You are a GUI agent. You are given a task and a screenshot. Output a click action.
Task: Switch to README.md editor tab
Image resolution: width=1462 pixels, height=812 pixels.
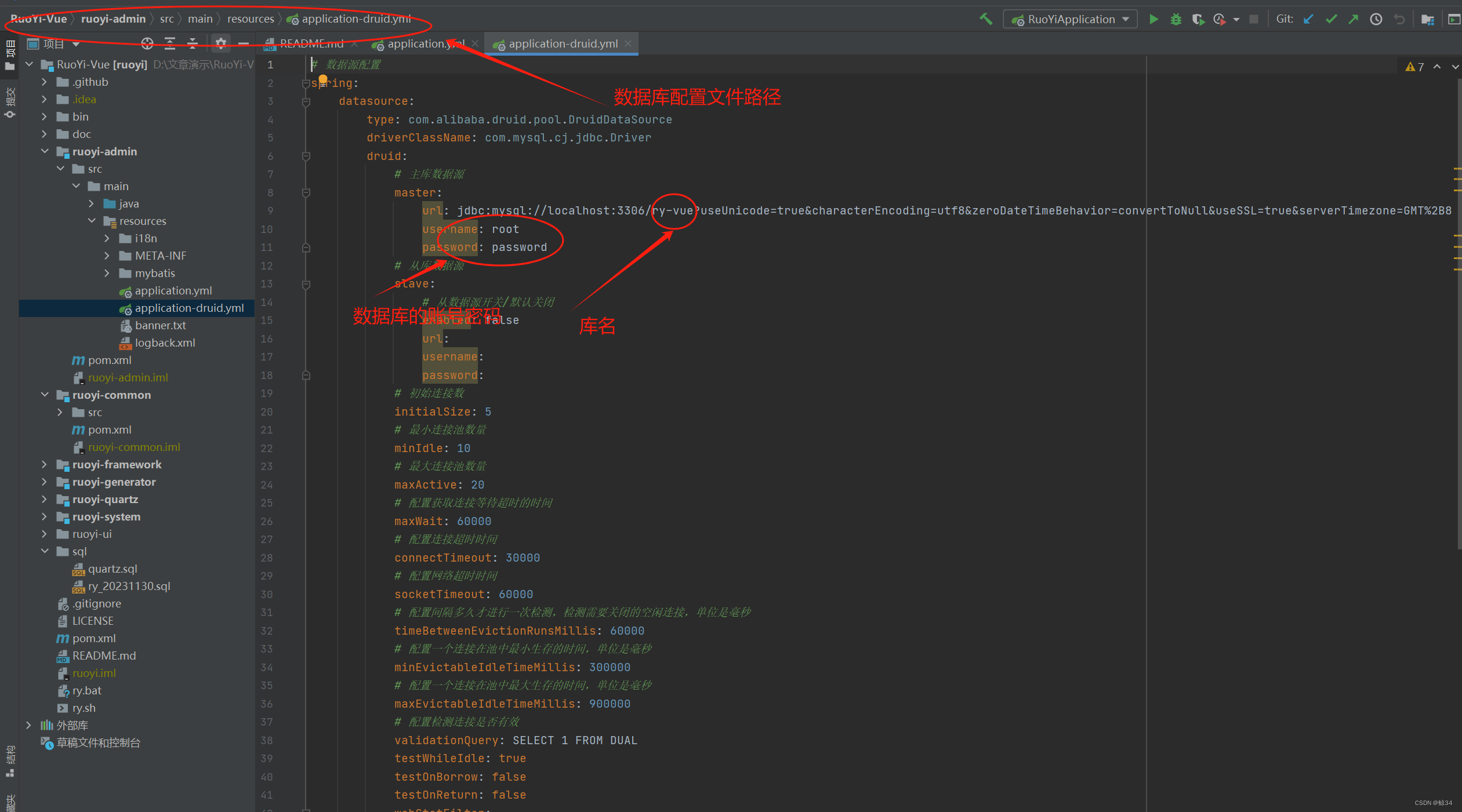(311, 43)
